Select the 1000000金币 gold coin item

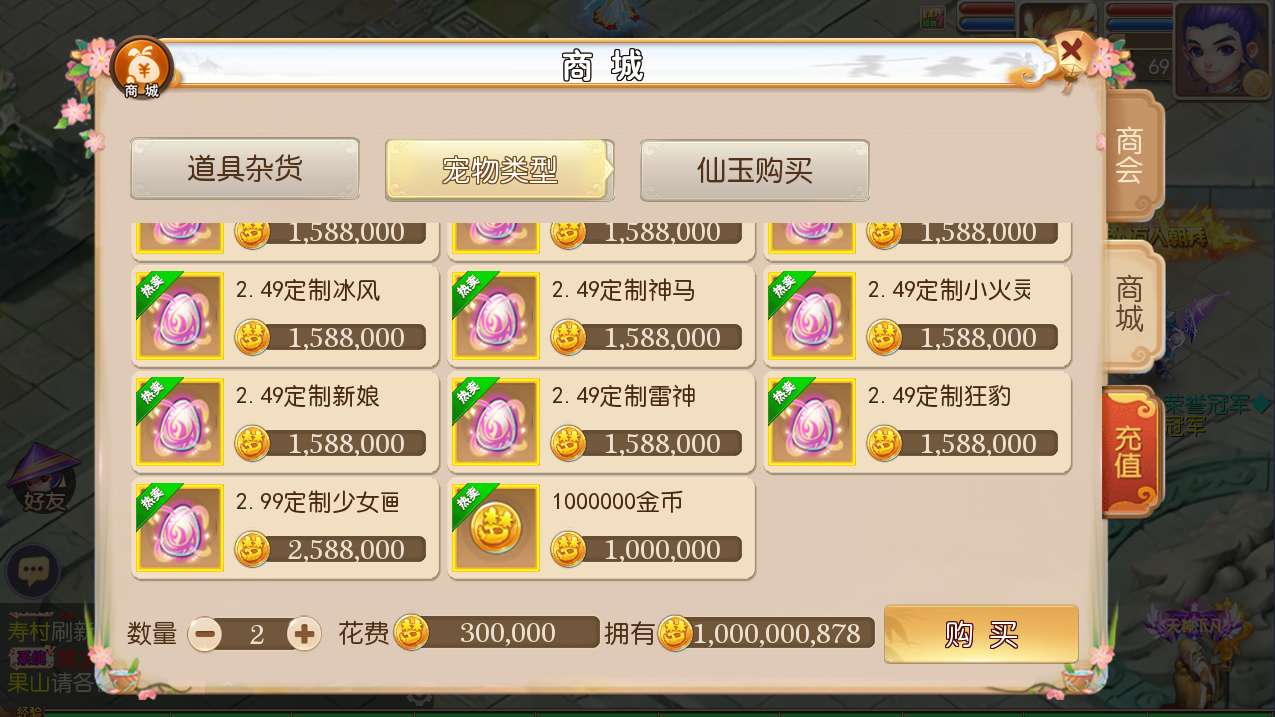tap(496, 528)
